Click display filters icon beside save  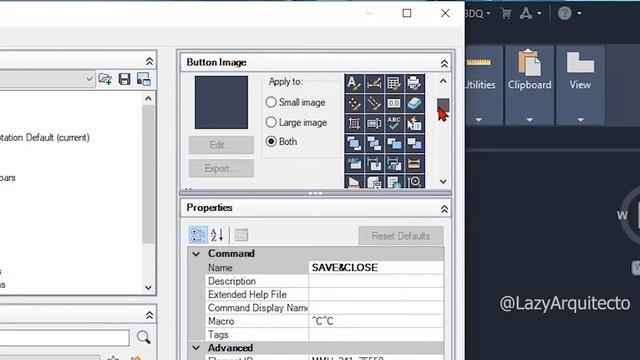tap(144, 79)
